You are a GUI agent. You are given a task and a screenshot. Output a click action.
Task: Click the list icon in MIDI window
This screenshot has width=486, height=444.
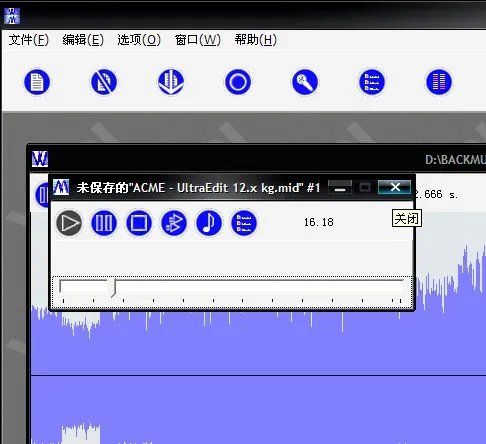pyautogui.click(x=244, y=223)
